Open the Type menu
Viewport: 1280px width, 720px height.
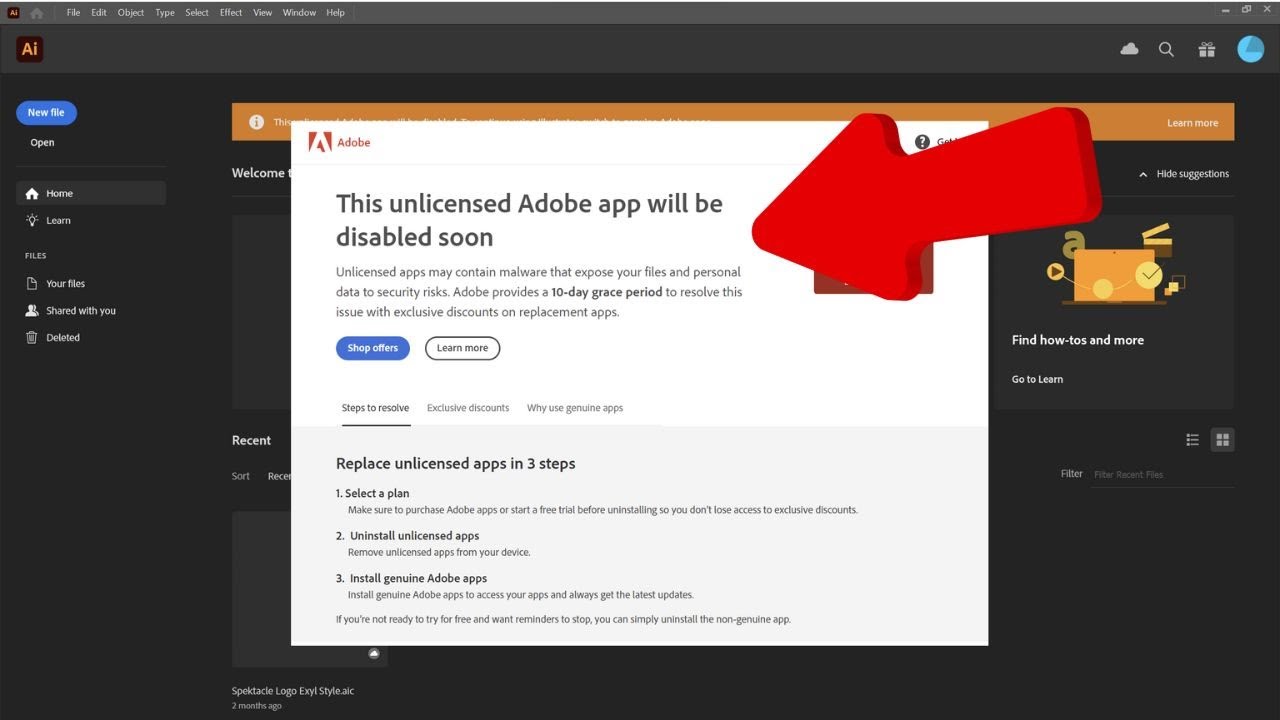(165, 13)
